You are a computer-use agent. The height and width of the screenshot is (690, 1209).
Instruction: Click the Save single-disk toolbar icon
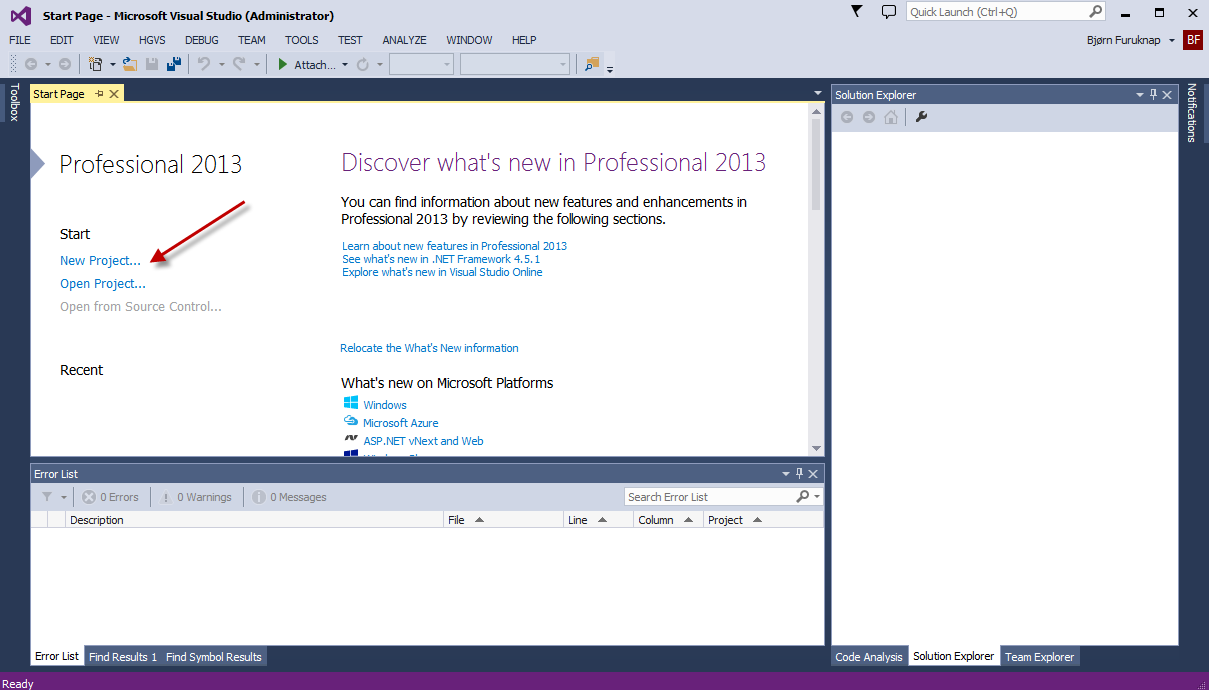(152, 64)
